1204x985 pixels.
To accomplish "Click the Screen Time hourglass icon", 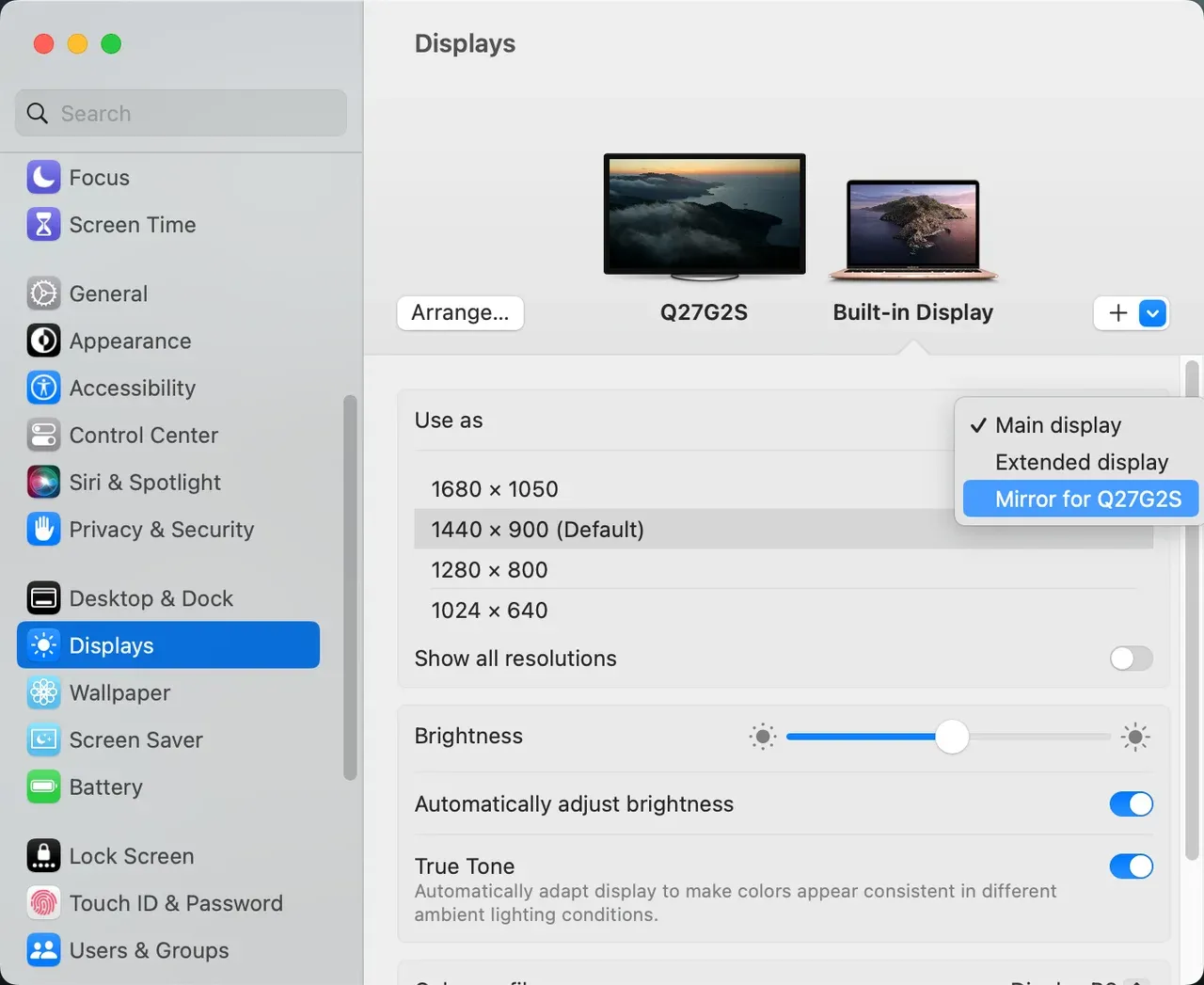I will coord(43,224).
